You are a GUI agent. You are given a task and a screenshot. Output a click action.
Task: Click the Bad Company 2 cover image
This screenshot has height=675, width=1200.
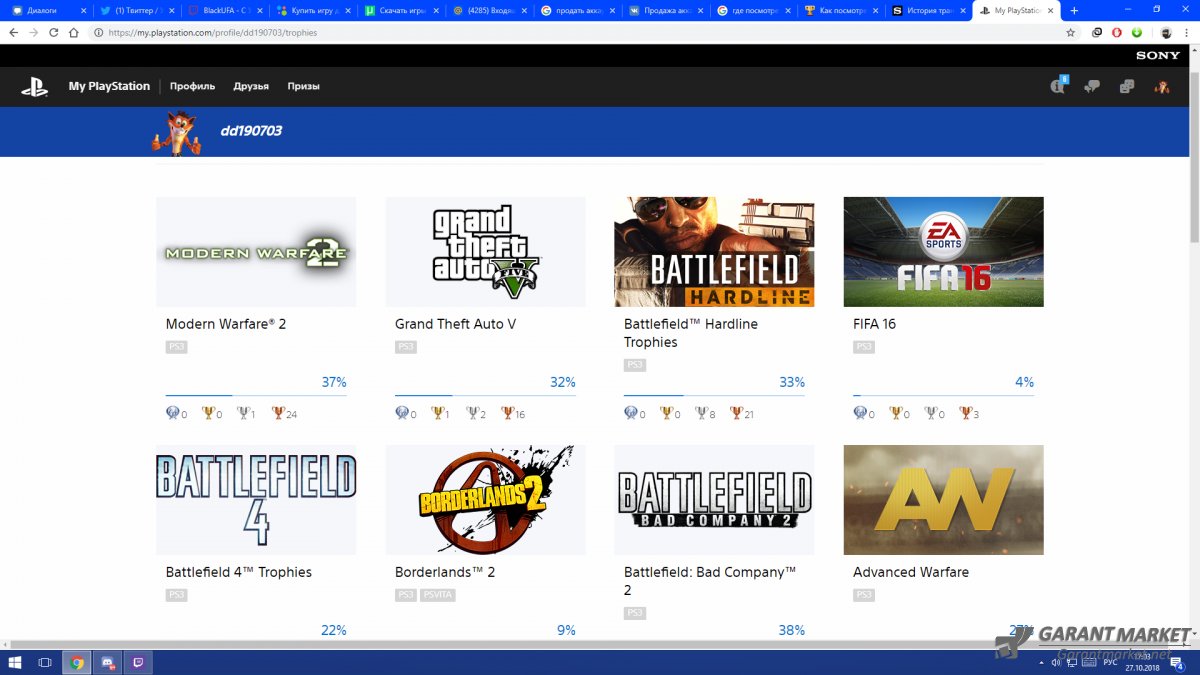tap(714, 500)
